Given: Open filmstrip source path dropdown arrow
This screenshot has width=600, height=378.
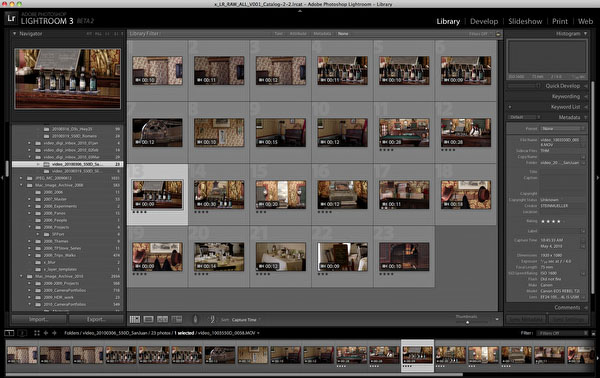Looking at the screenshot, I should point(258,333).
